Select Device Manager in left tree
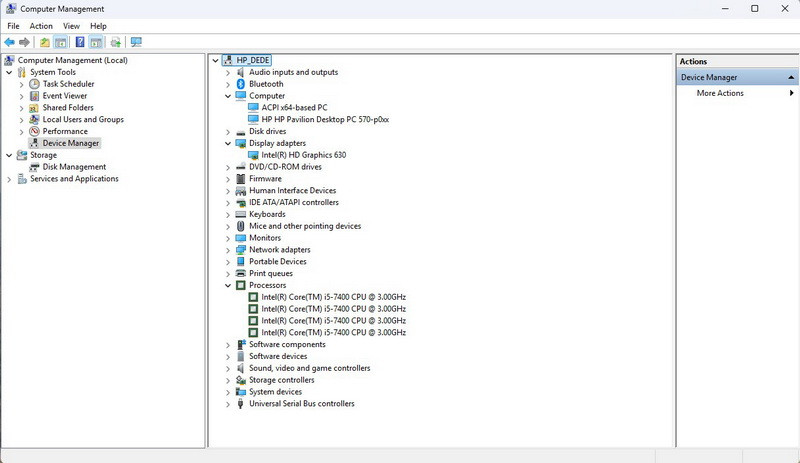Image resolution: width=800 pixels, height=463 pixels. [70, 143]
